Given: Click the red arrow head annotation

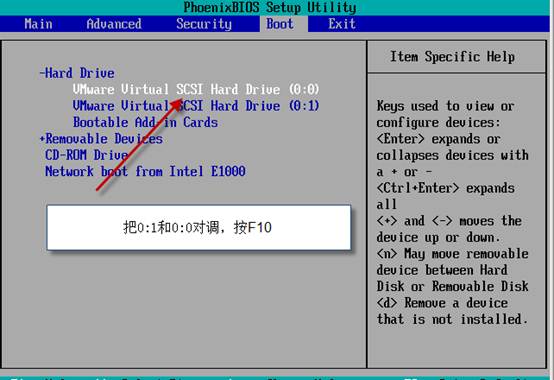Looking at the screenshot, I should click(x=176, y=105).
